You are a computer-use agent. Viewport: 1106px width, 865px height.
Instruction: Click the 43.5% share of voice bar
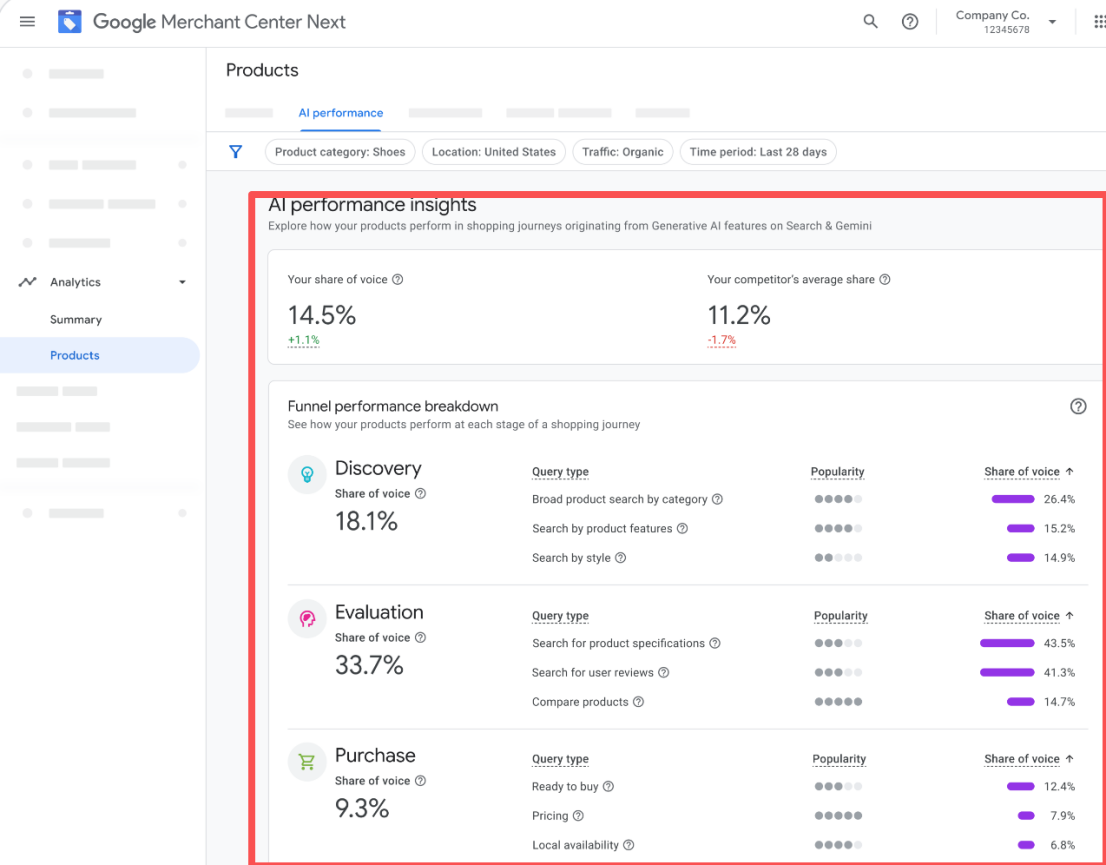click(1007, 643)
